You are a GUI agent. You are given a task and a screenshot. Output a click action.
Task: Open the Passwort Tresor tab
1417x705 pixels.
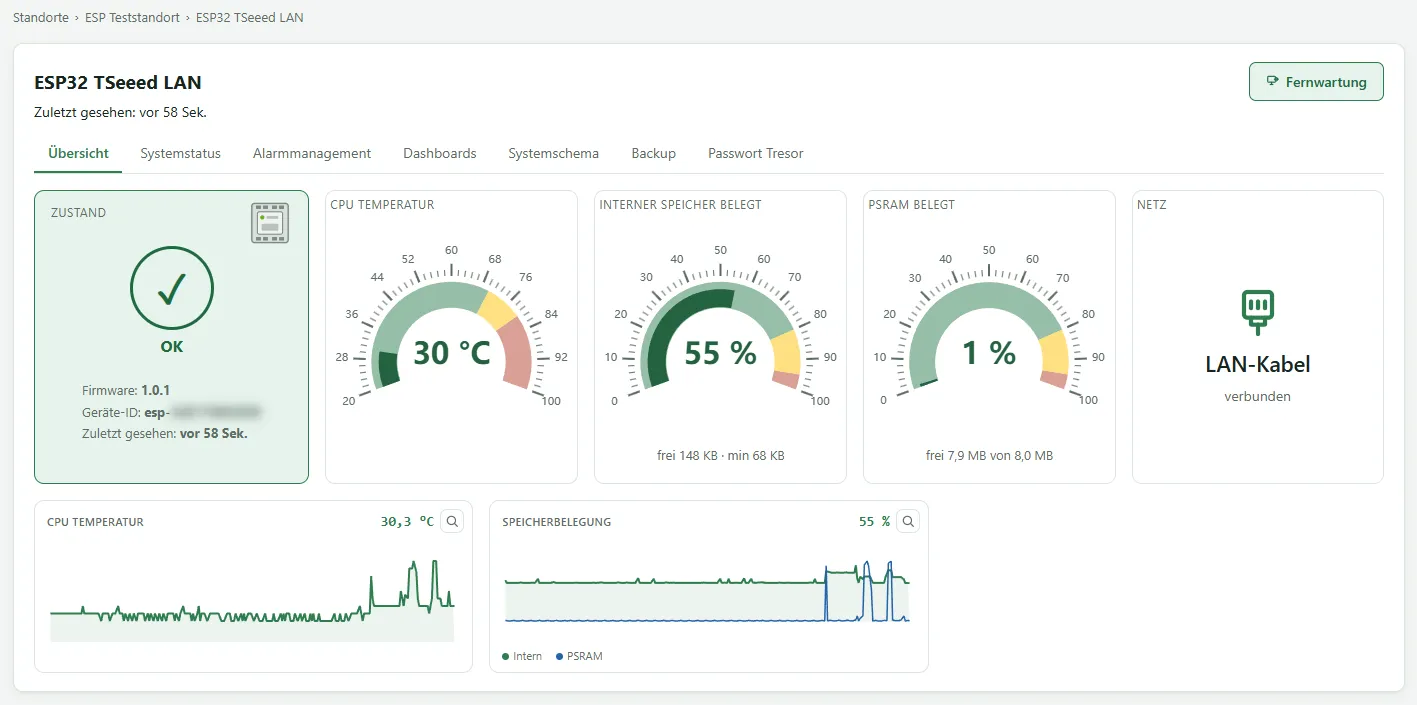tap(756, 153)
